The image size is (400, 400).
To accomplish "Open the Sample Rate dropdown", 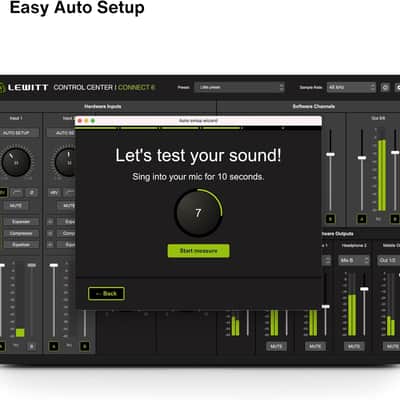I will click(351, 87).
